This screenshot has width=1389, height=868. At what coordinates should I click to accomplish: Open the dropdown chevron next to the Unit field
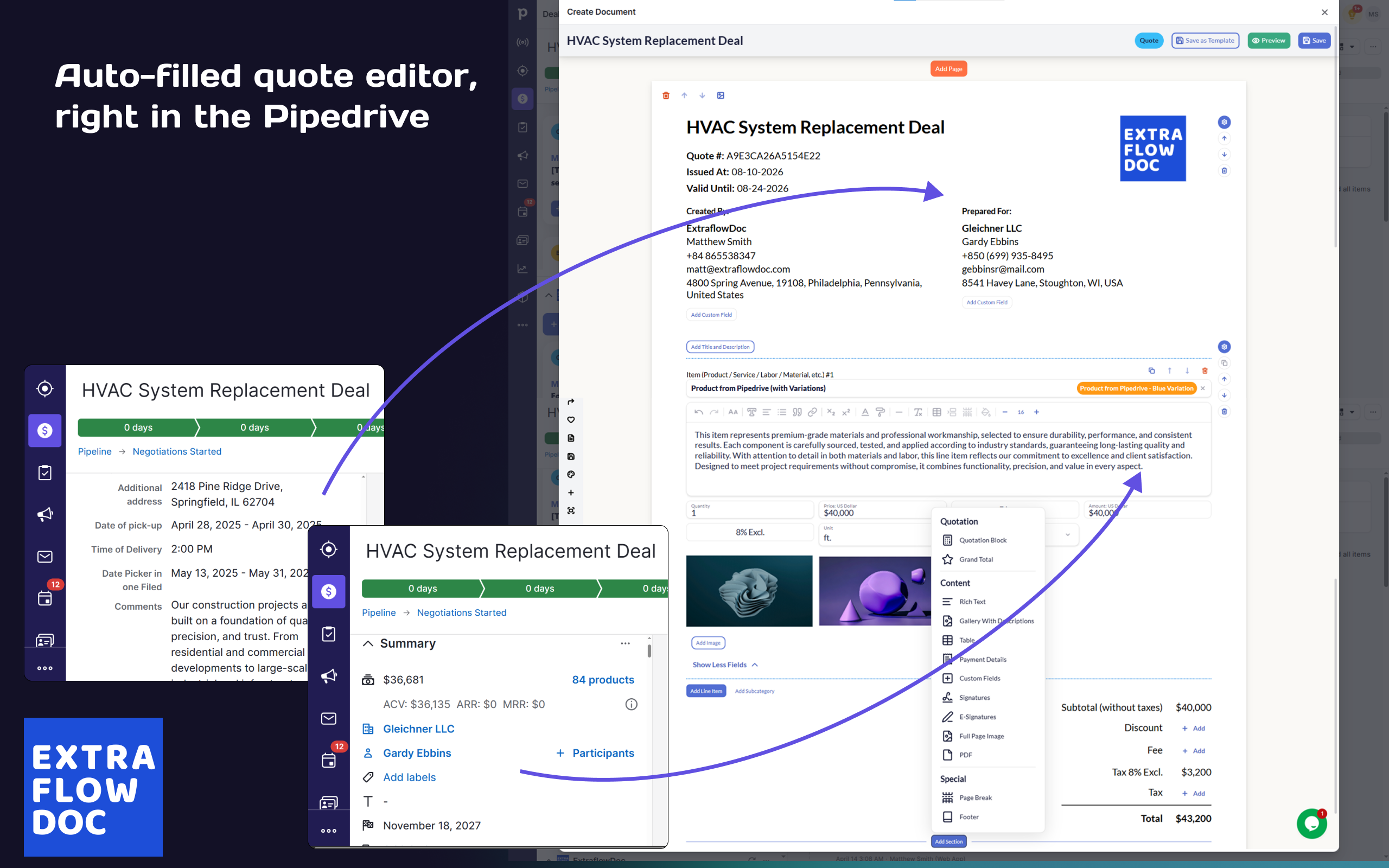pos(1068,534)
